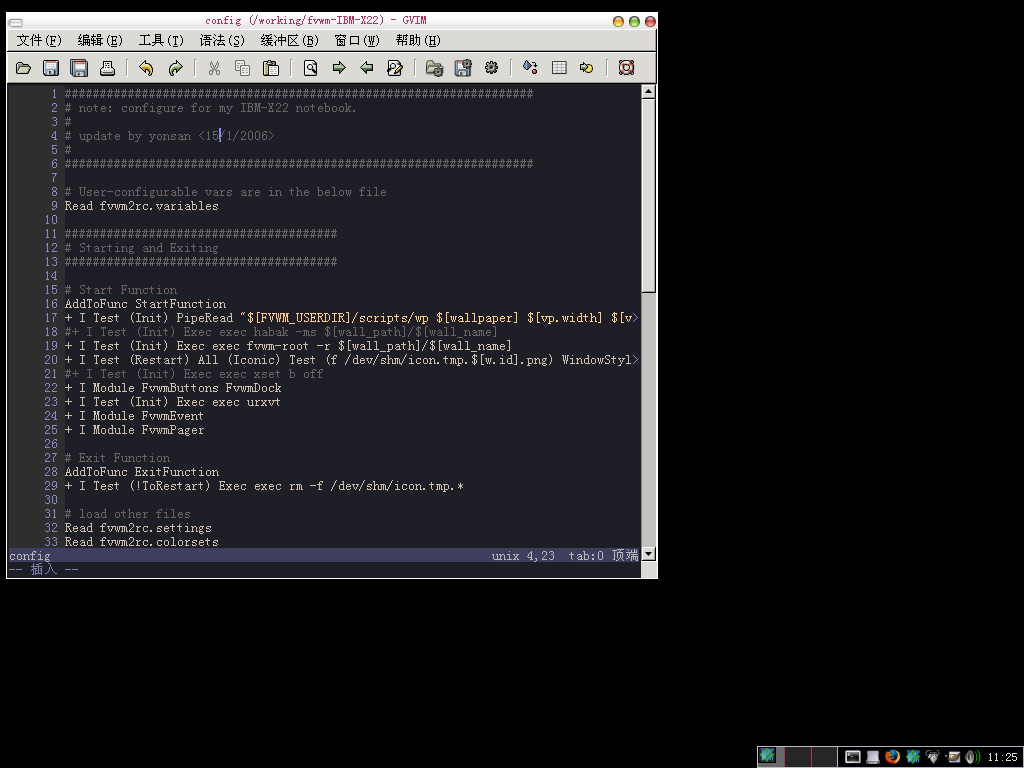Click the '+ I Test (Init) Exec exec urxvt' line
This screenshot has width=1024, height=768.
(x=172, y=402)
